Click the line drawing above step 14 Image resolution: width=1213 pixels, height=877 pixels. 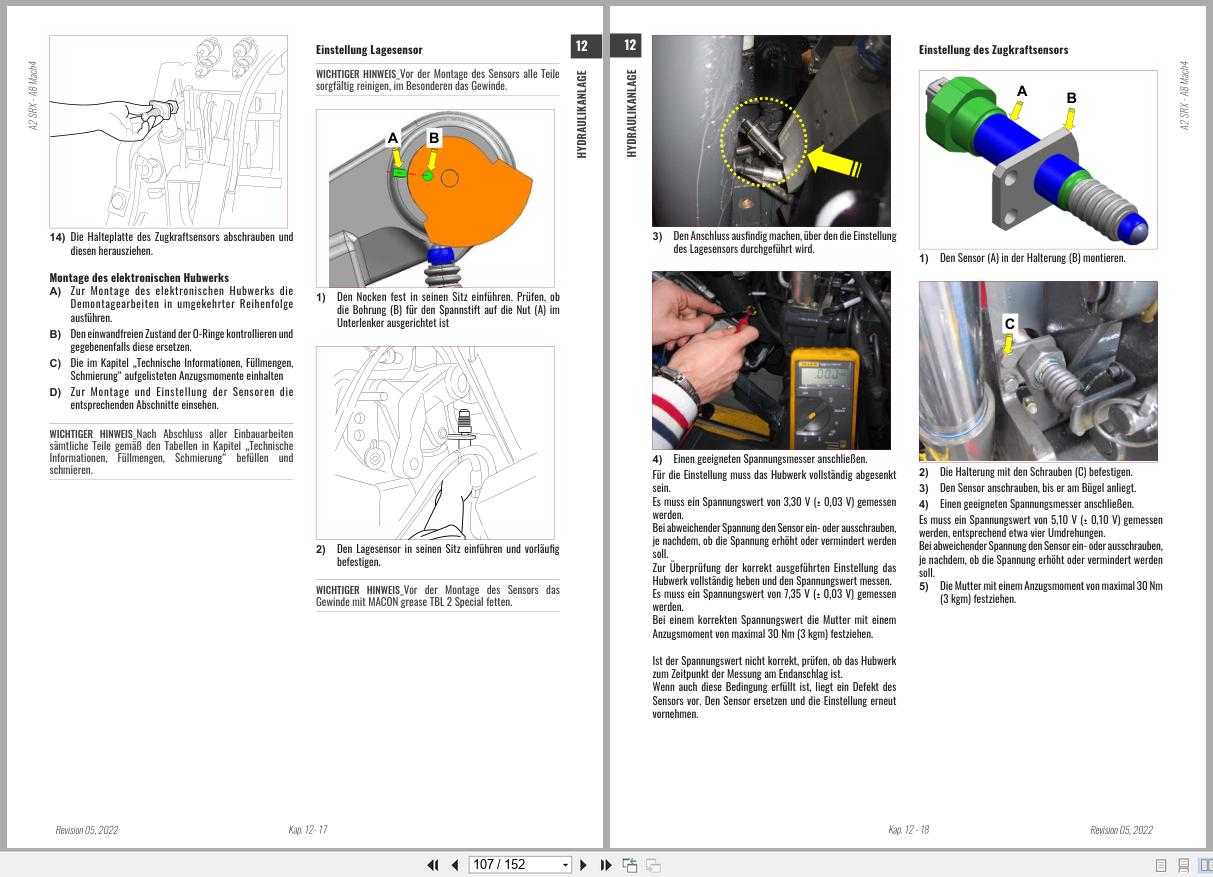point(168,132)
